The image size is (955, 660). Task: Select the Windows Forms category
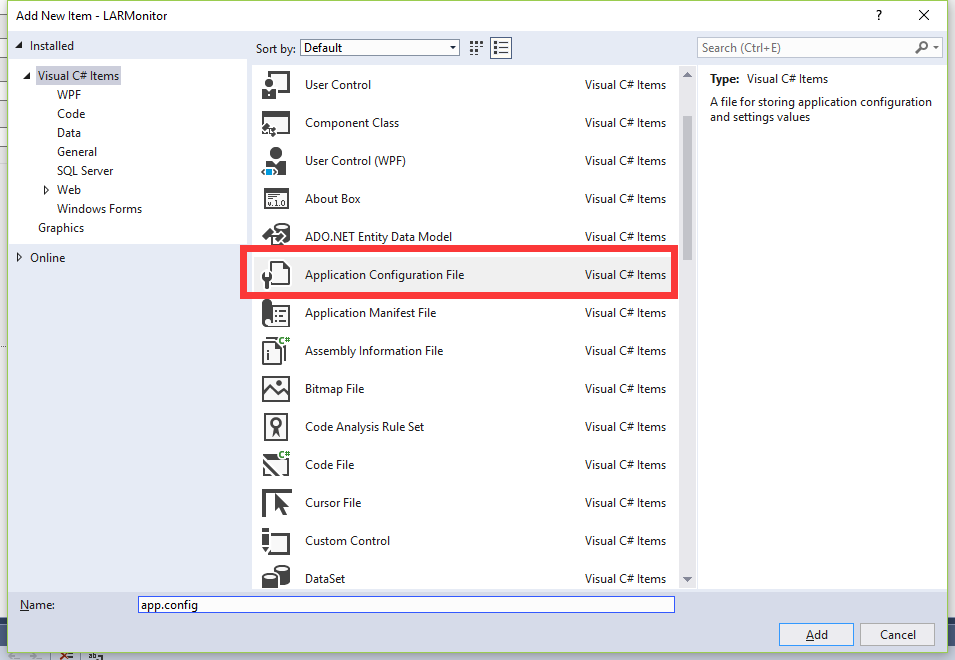99,208
